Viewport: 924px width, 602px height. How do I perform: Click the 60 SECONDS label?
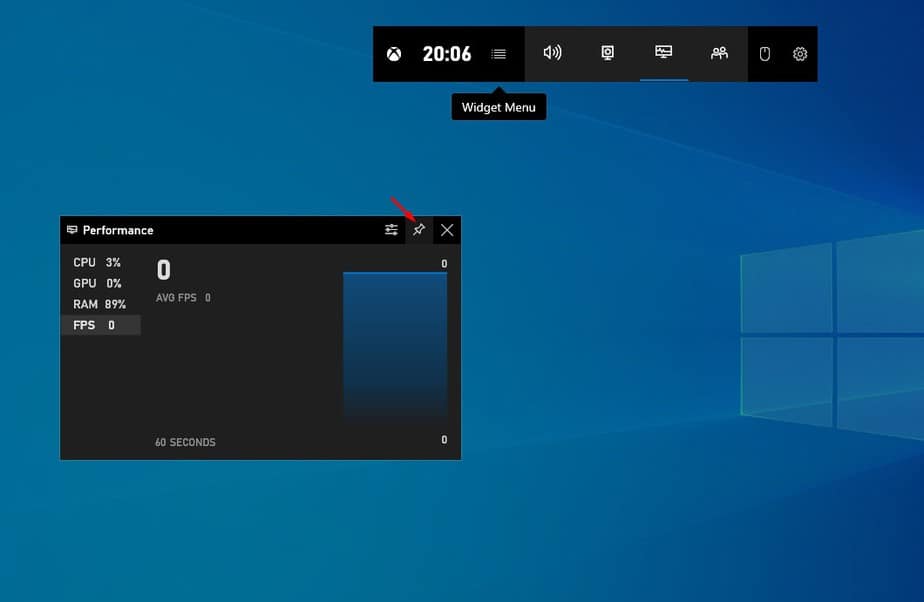[x=185, y=442]
